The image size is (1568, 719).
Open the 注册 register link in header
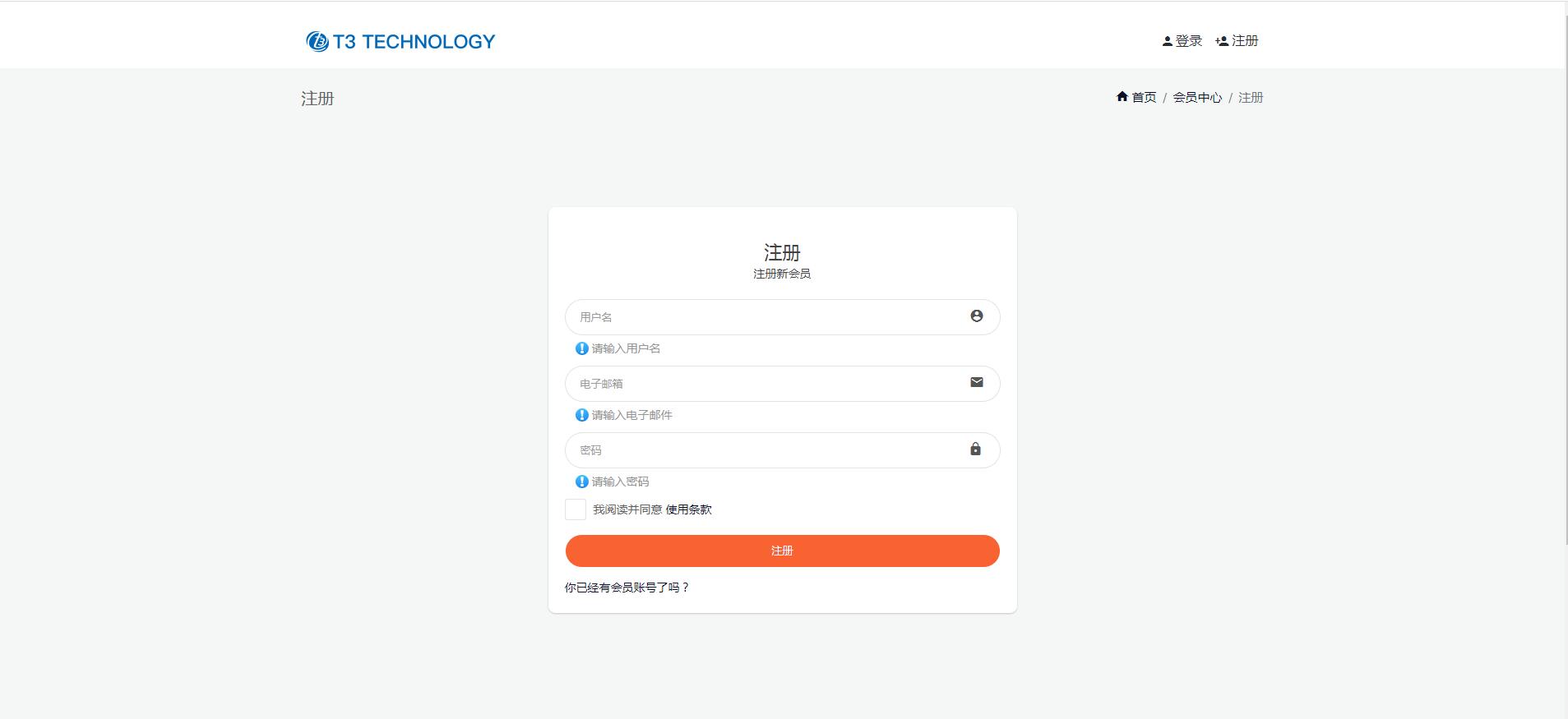coord(1237,41)
